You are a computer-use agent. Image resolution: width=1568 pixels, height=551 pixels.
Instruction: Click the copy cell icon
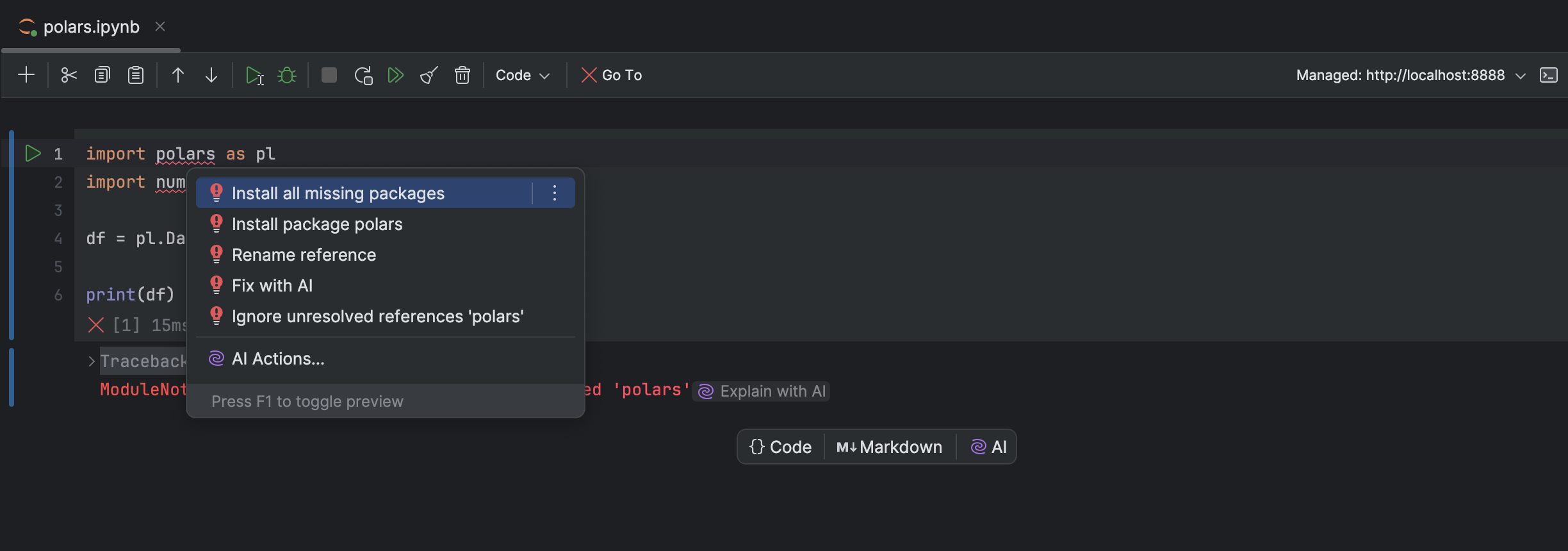(x=102, y=75)
